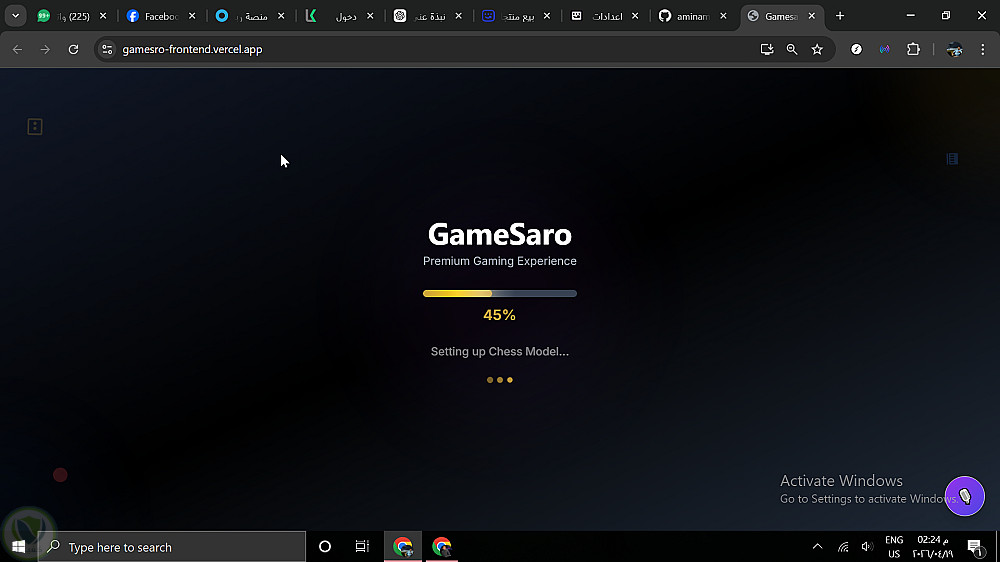
Task: Reload the current page
Action: pos(73,49)
